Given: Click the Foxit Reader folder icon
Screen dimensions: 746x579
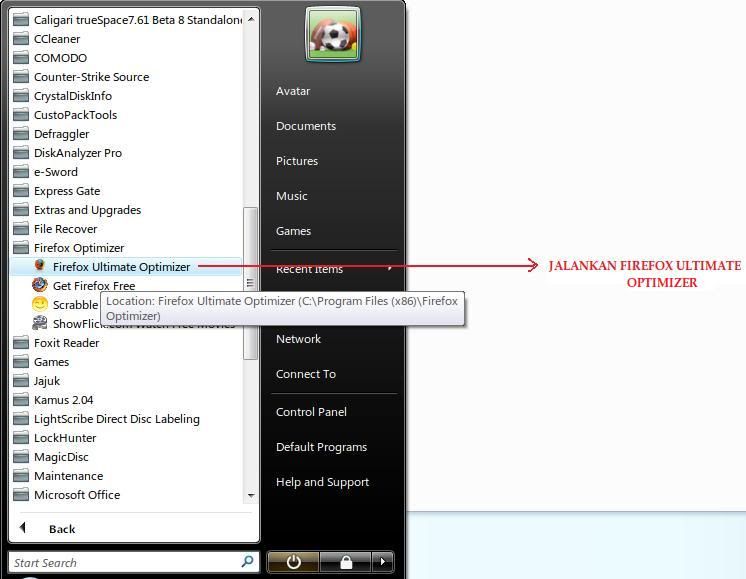Looking at the screenshot, I should (x=21, y=343).
